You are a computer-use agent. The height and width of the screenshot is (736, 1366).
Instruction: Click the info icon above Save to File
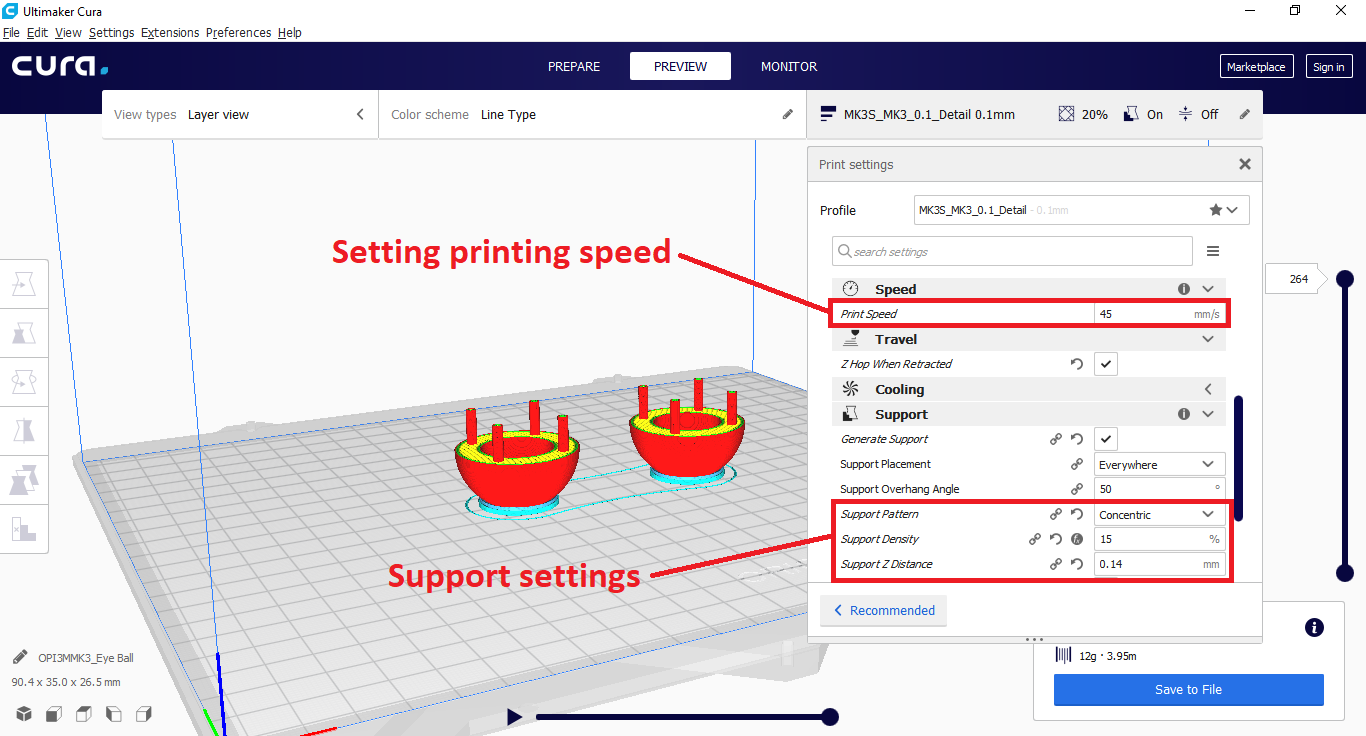1315,628
